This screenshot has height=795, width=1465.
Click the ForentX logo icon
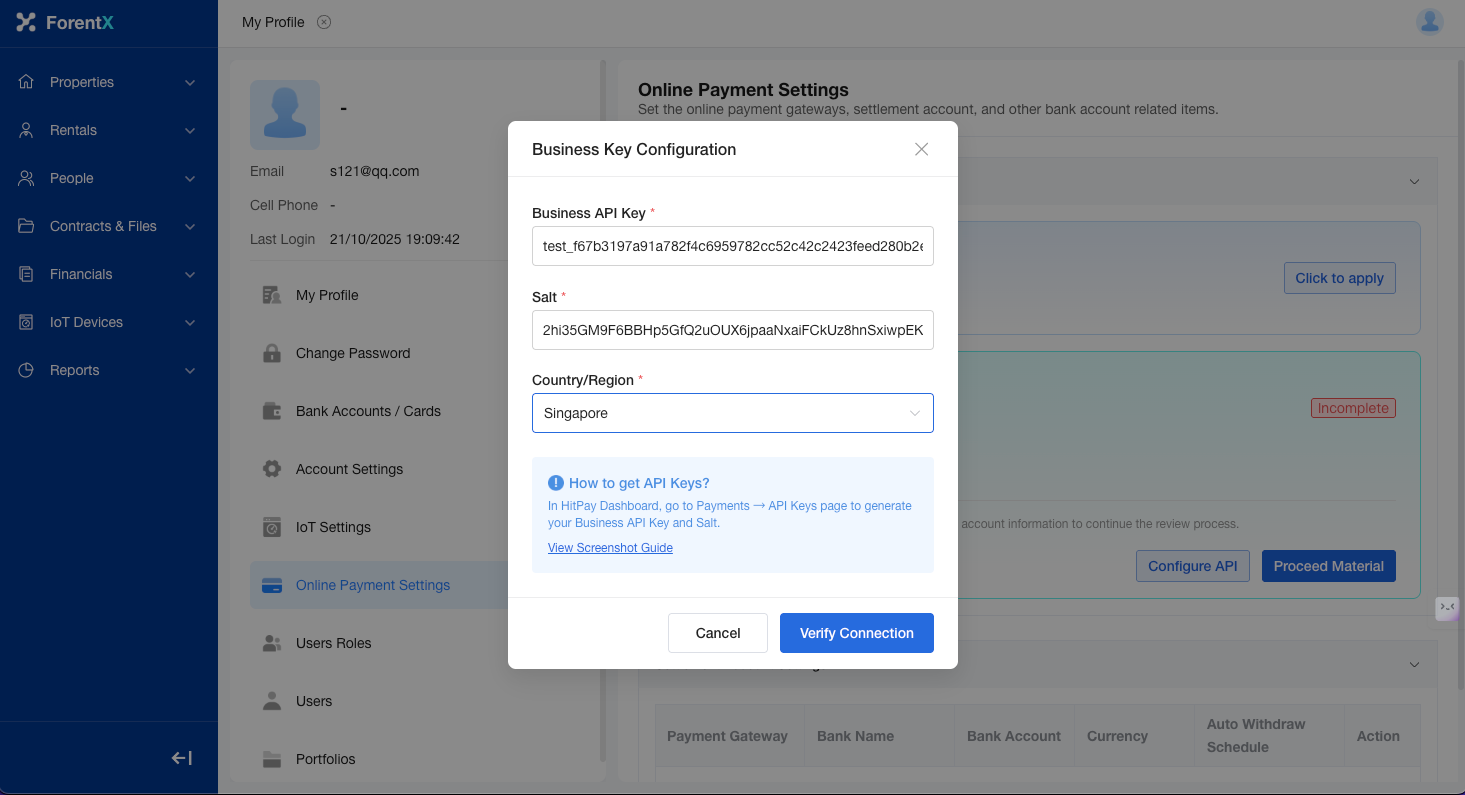[26, 22]
